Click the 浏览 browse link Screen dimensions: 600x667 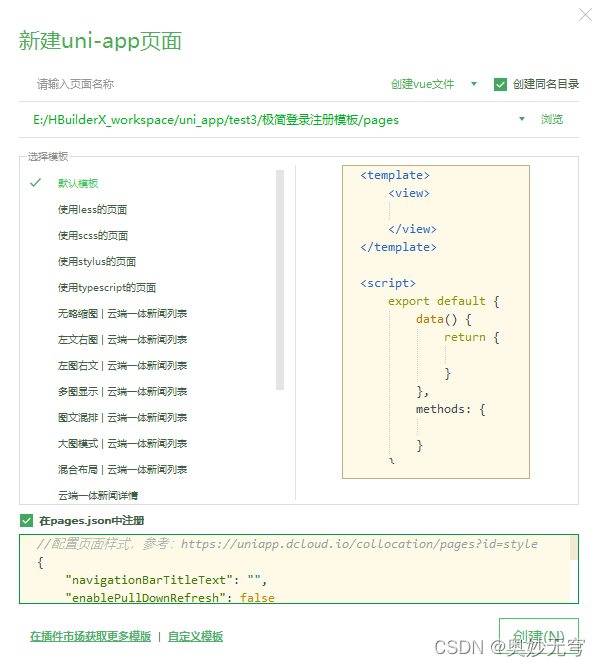pos(551,119)
